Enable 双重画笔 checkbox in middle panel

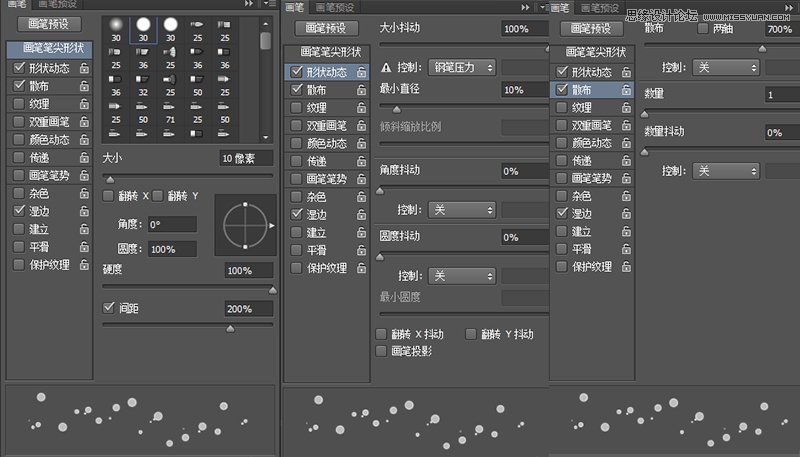pyautogui.click(x=296, y=125)
